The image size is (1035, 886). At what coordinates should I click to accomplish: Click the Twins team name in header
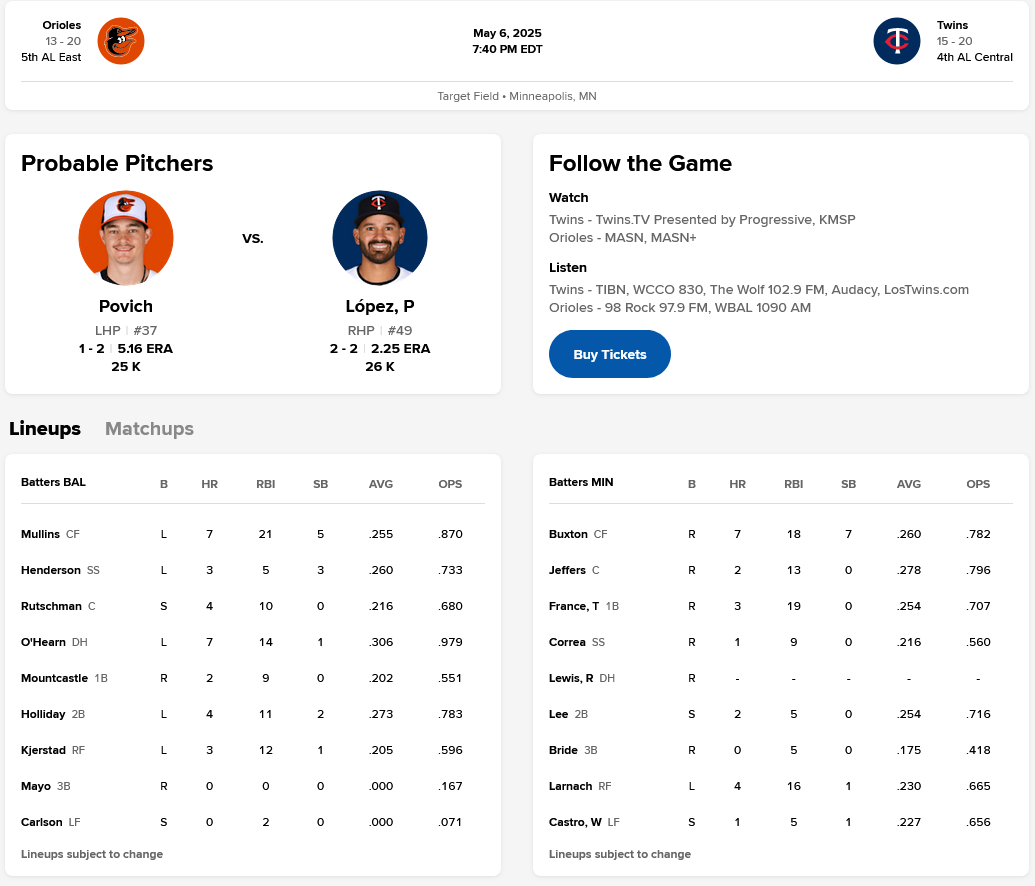(952, 25)
